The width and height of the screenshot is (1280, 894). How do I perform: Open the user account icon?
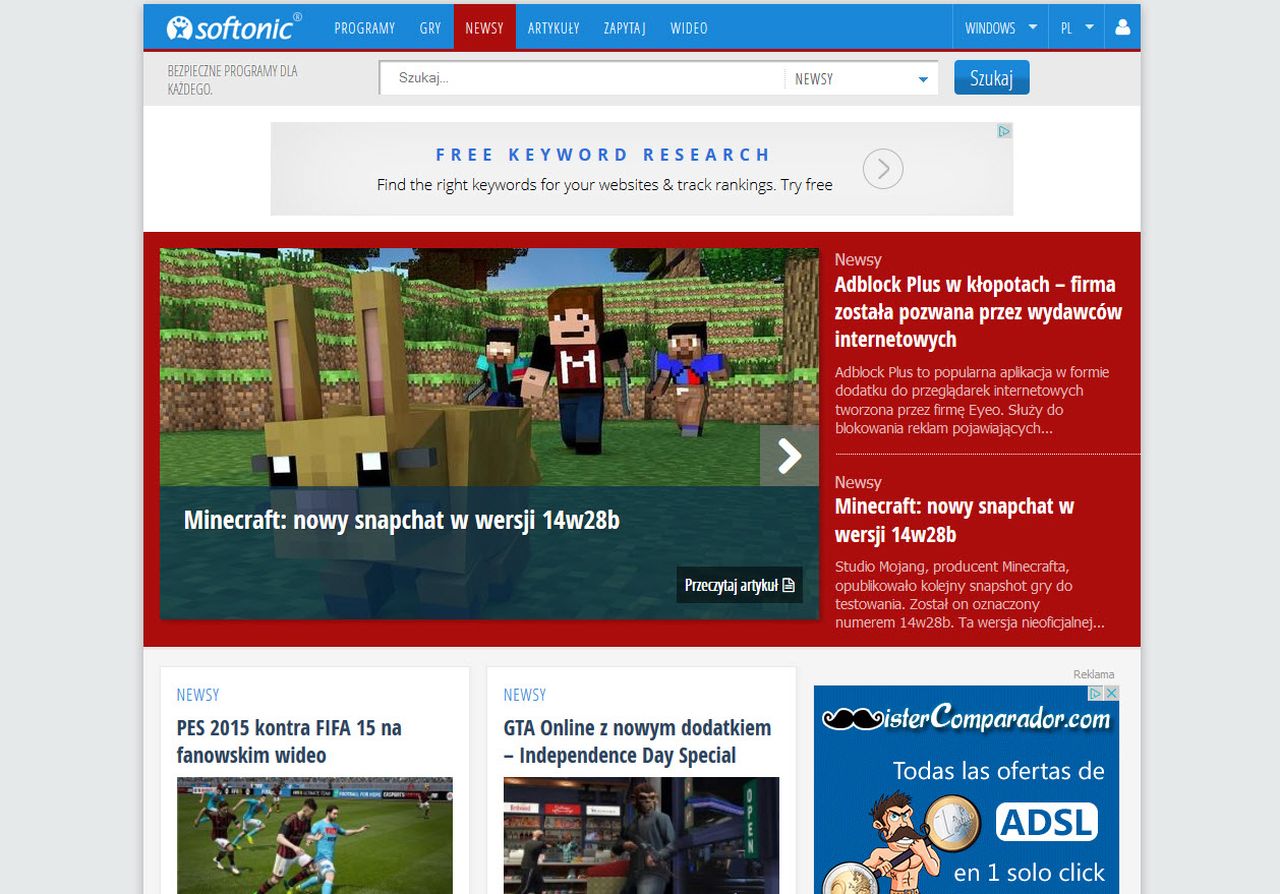[x=1122, y=28]
